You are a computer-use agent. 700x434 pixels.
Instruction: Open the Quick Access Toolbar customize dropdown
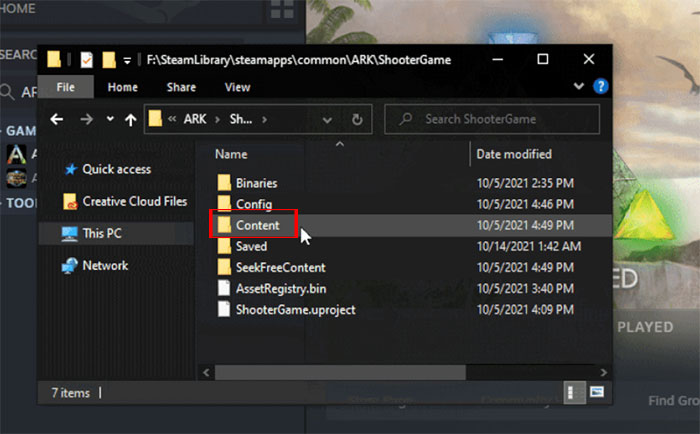[128, 60]
